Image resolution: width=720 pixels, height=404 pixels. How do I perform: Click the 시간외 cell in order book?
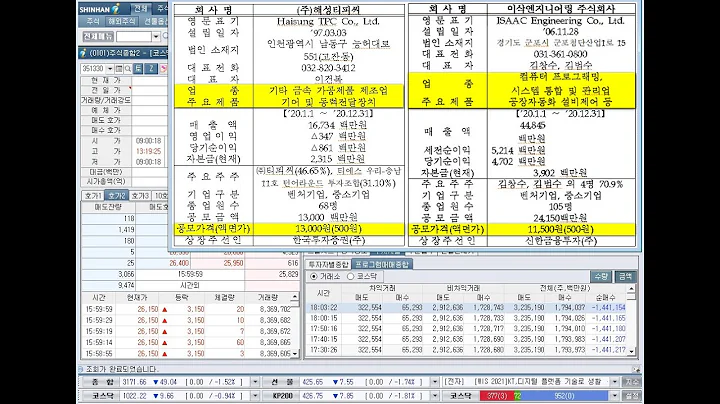point(190,286)
